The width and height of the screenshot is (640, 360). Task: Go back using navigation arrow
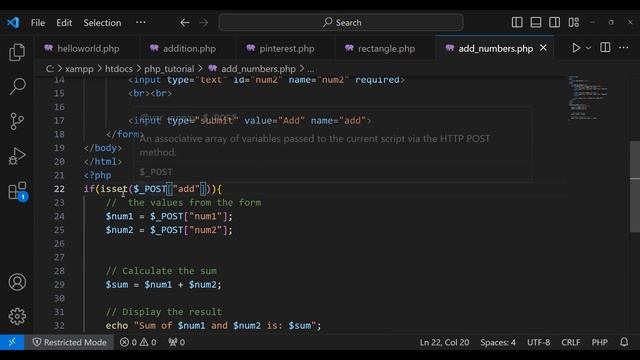tap(185, 22)
